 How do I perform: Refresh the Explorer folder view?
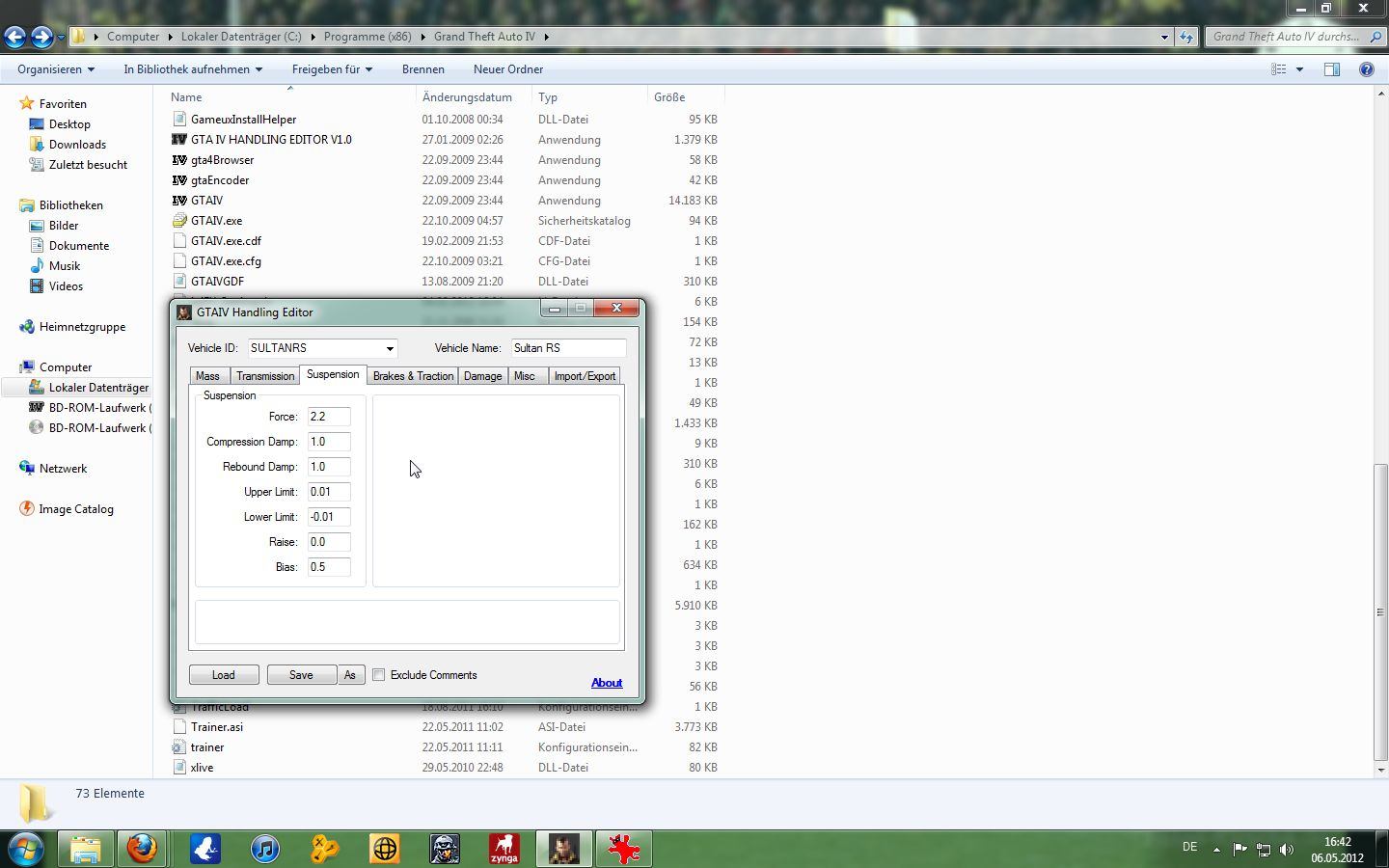point(1186,37)
